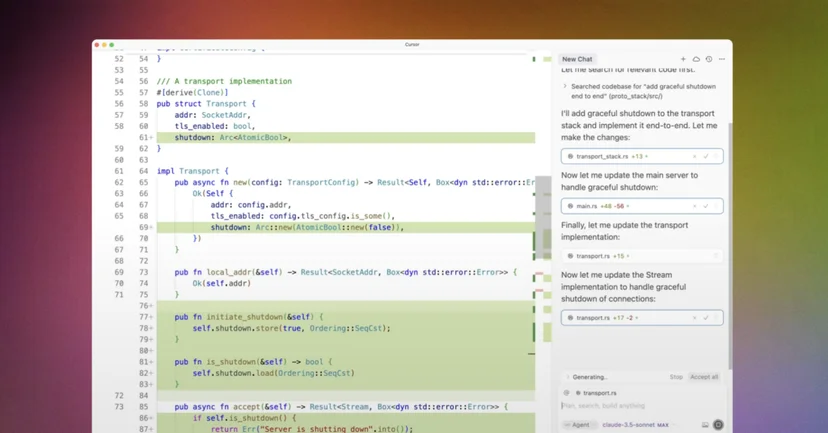828x433 pixels.
Task: Click the chat prompt input field
Action: click(x=642, y=406)
